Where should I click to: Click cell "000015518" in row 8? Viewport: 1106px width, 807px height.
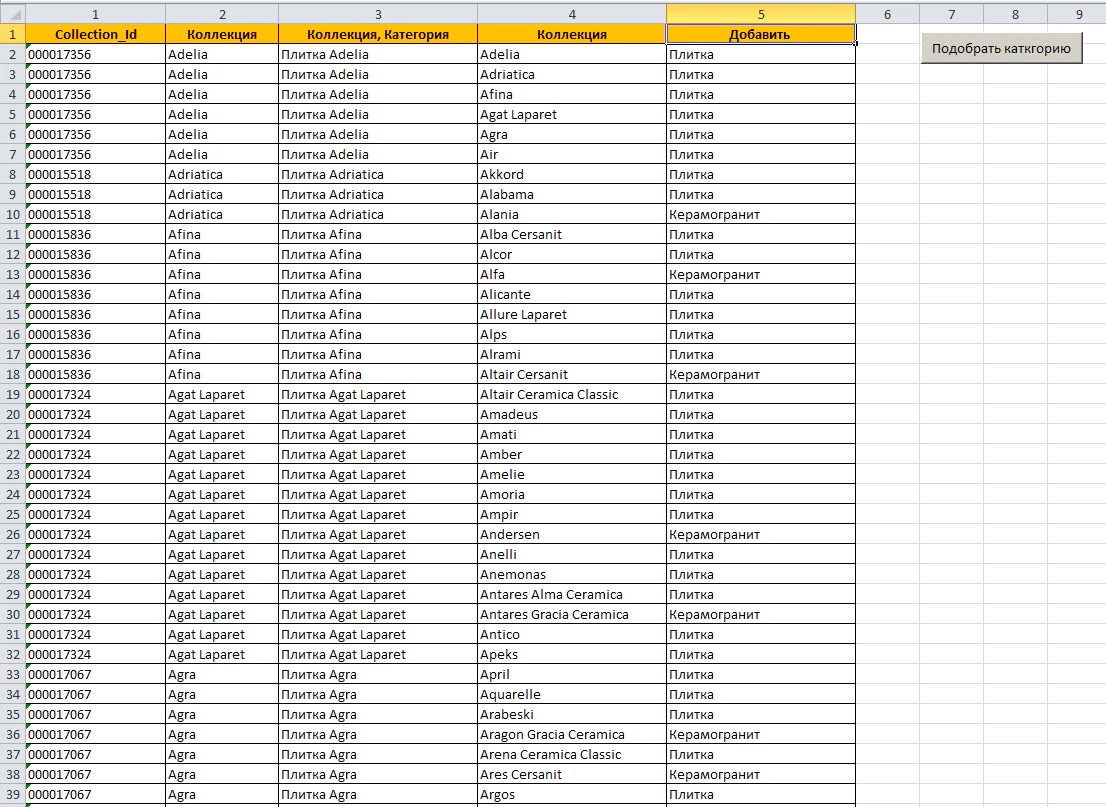[x=95, y=174]
